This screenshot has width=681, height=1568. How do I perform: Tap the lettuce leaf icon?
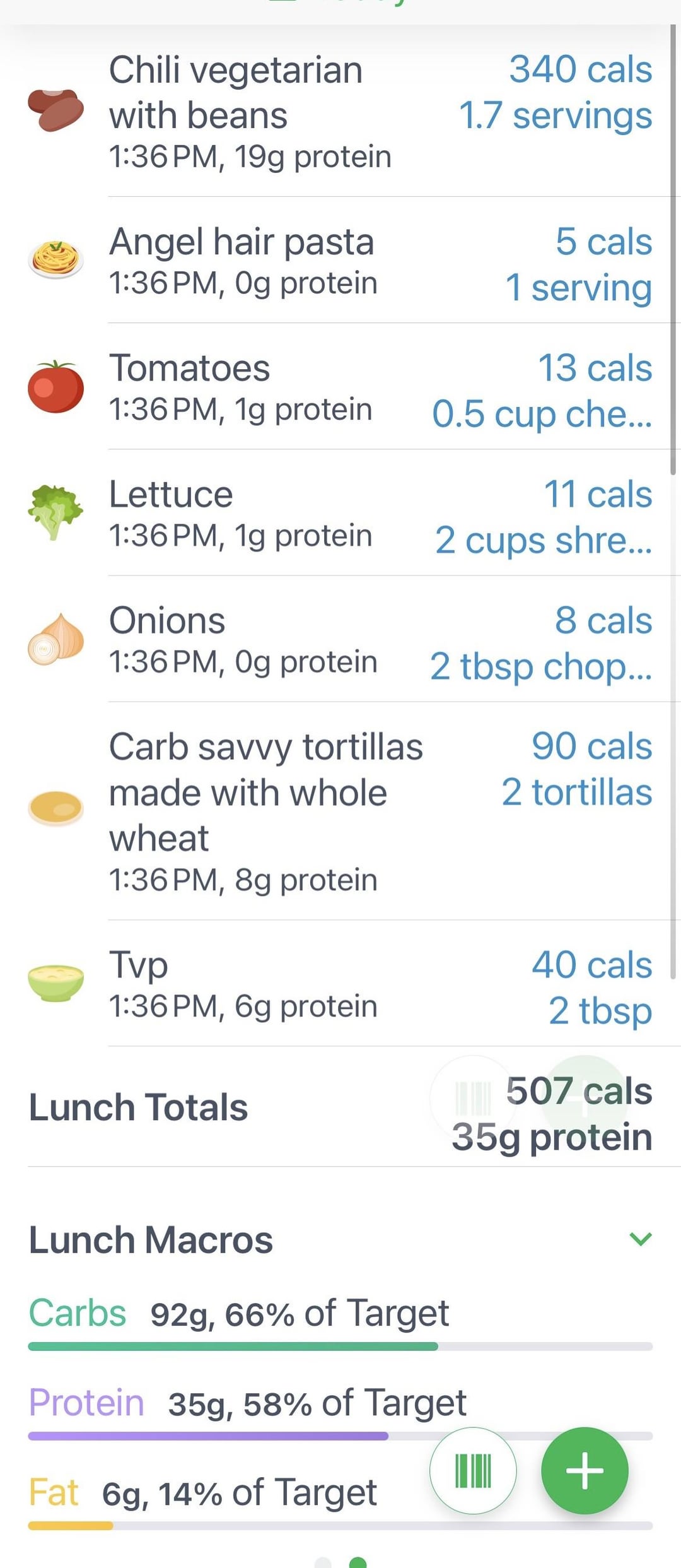click(x=55, y=511)
